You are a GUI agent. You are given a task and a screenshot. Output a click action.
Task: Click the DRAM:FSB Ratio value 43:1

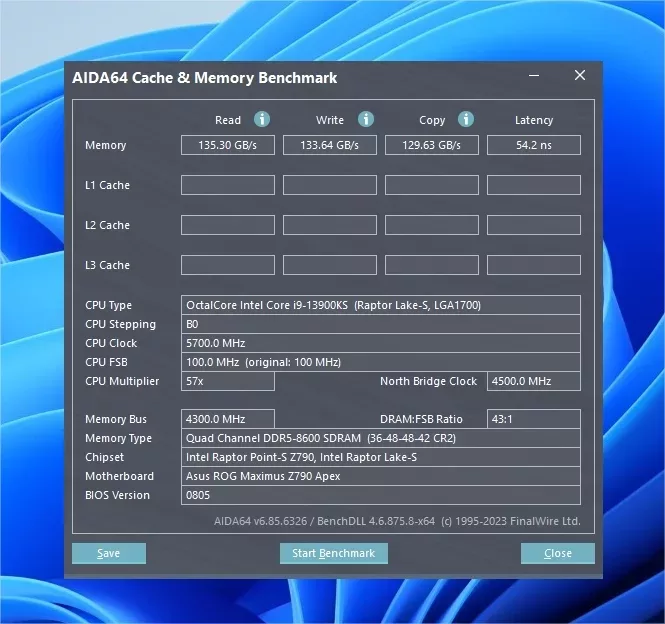(x=534, y=419)
